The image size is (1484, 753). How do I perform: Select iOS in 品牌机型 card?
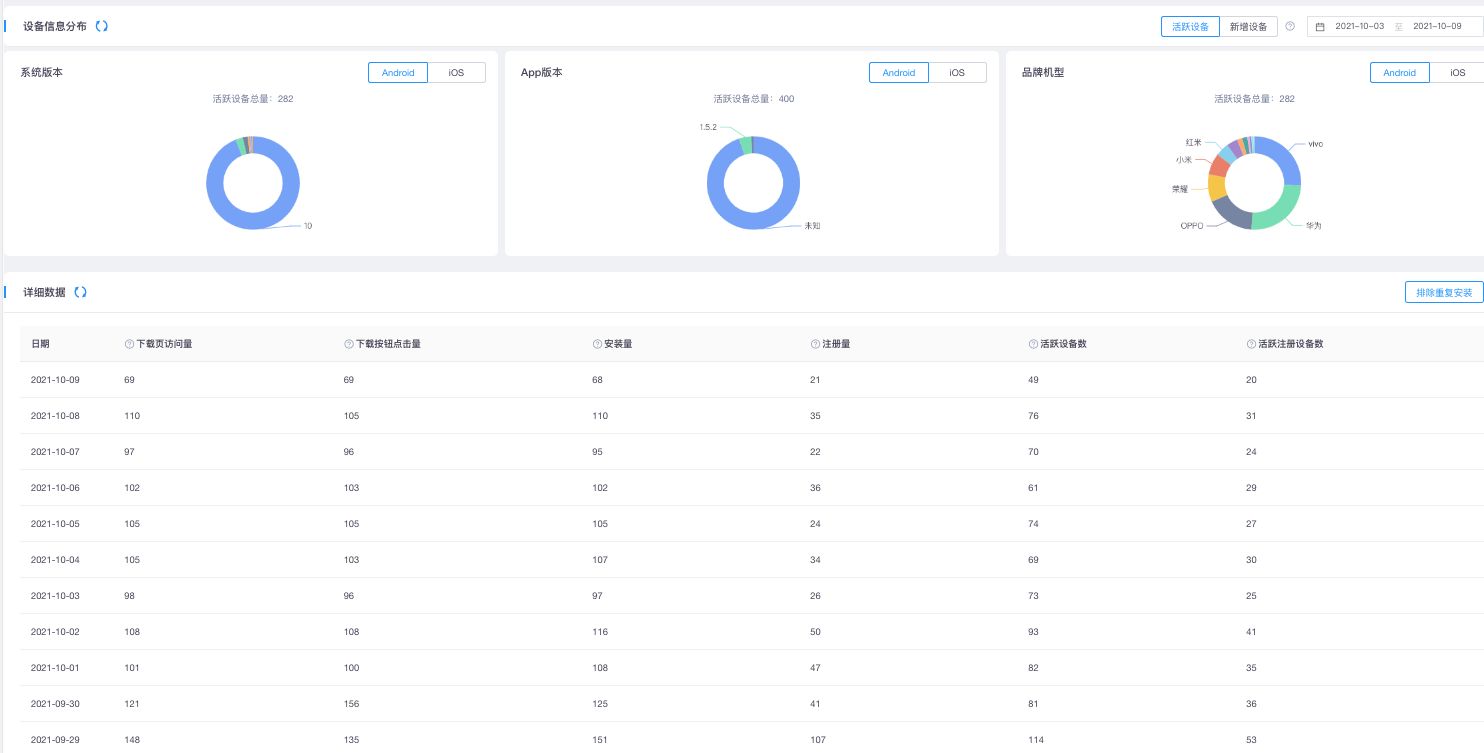tap(1458, 72)
